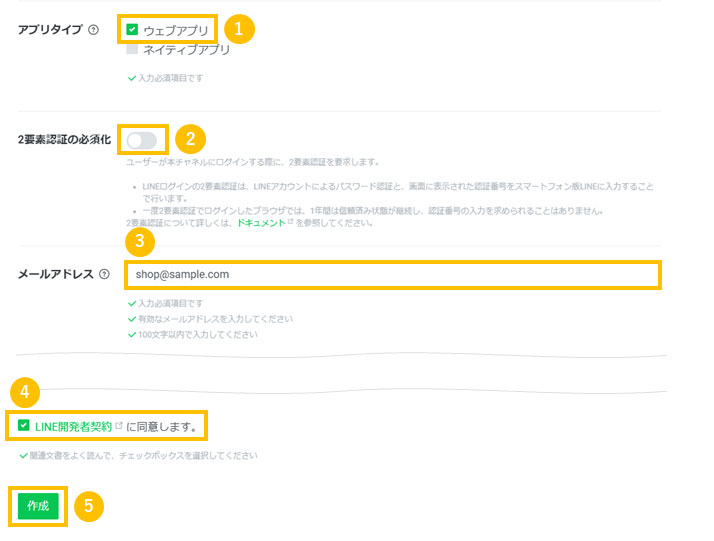Click the メールアドレス field label
Screen dimensions: 714x541
(x=56, y=274)
